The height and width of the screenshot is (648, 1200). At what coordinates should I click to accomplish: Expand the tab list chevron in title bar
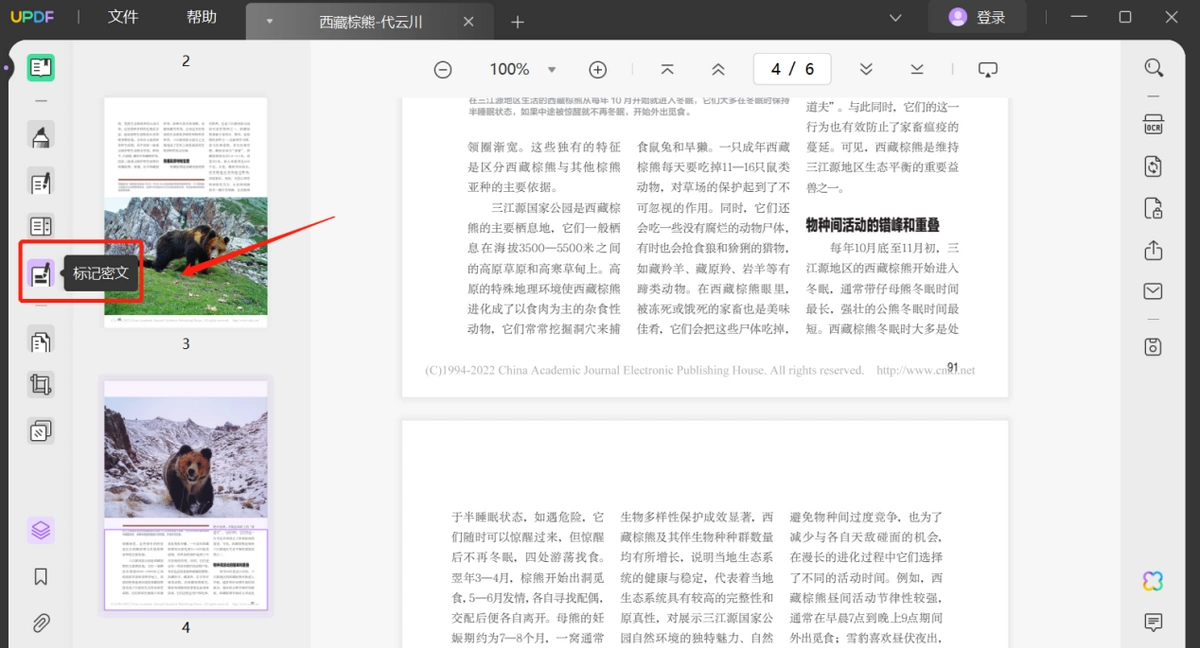pyautogui.click(x=895, y=17)
